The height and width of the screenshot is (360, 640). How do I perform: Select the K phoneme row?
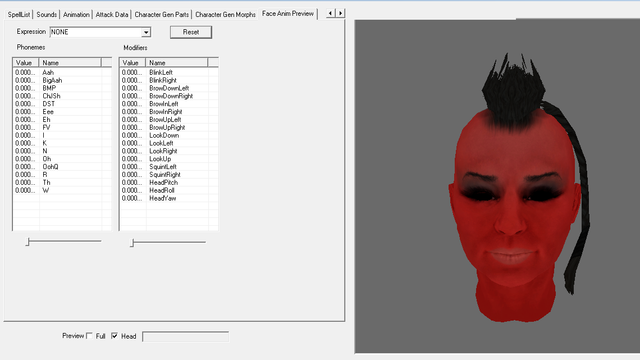pyautogui.click(x=62, y=143)
